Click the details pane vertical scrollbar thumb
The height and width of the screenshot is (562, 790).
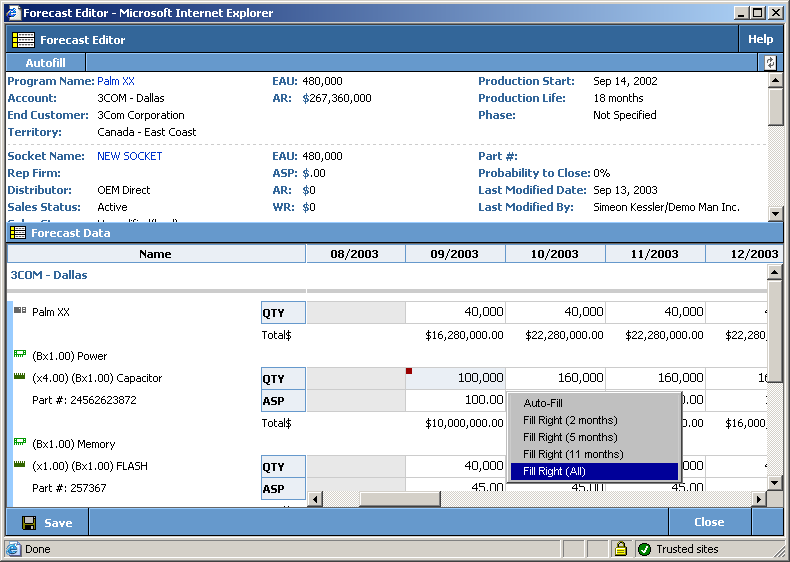click(775, 106)
